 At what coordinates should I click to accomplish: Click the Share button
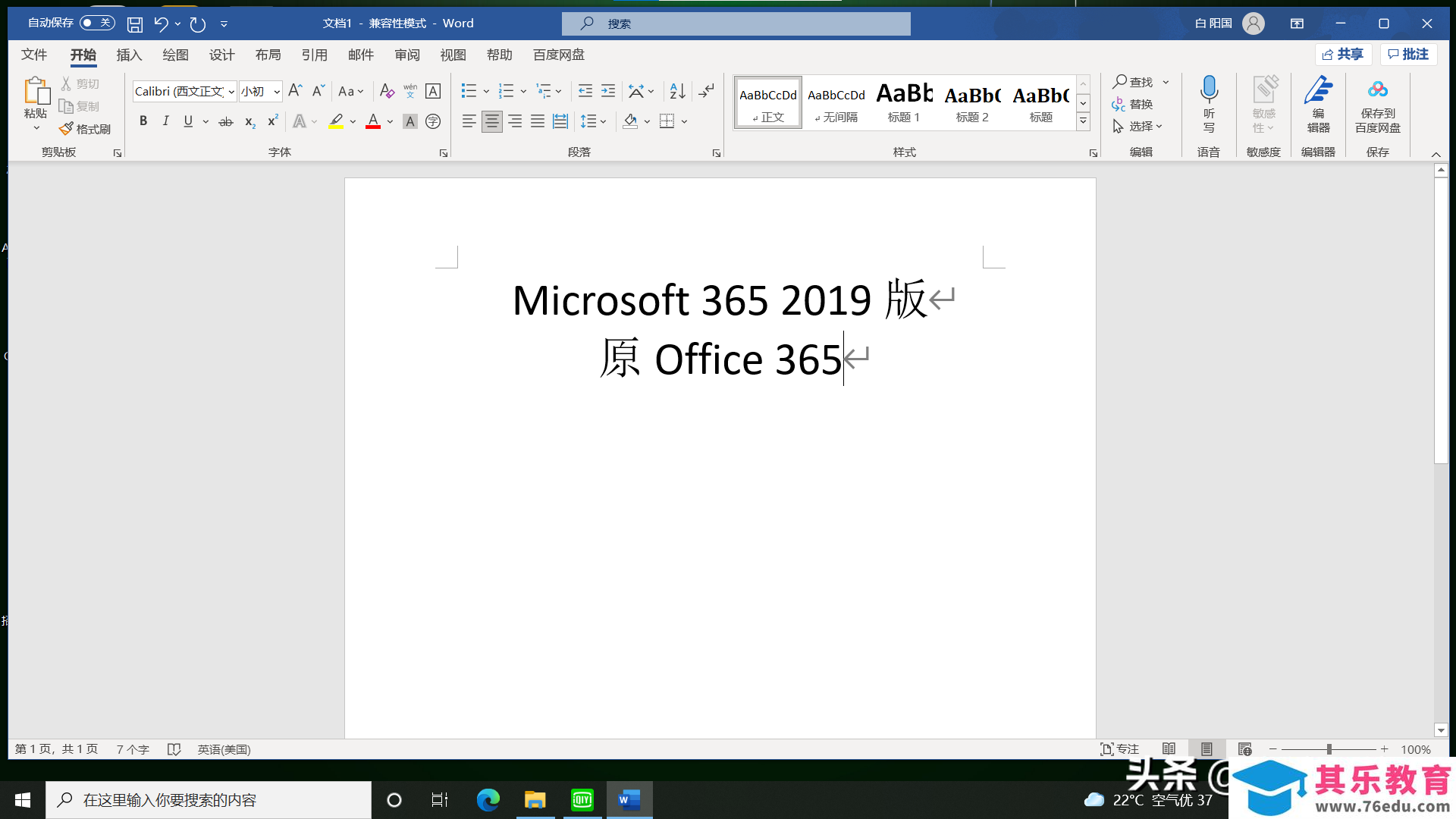click(1343, 55)
